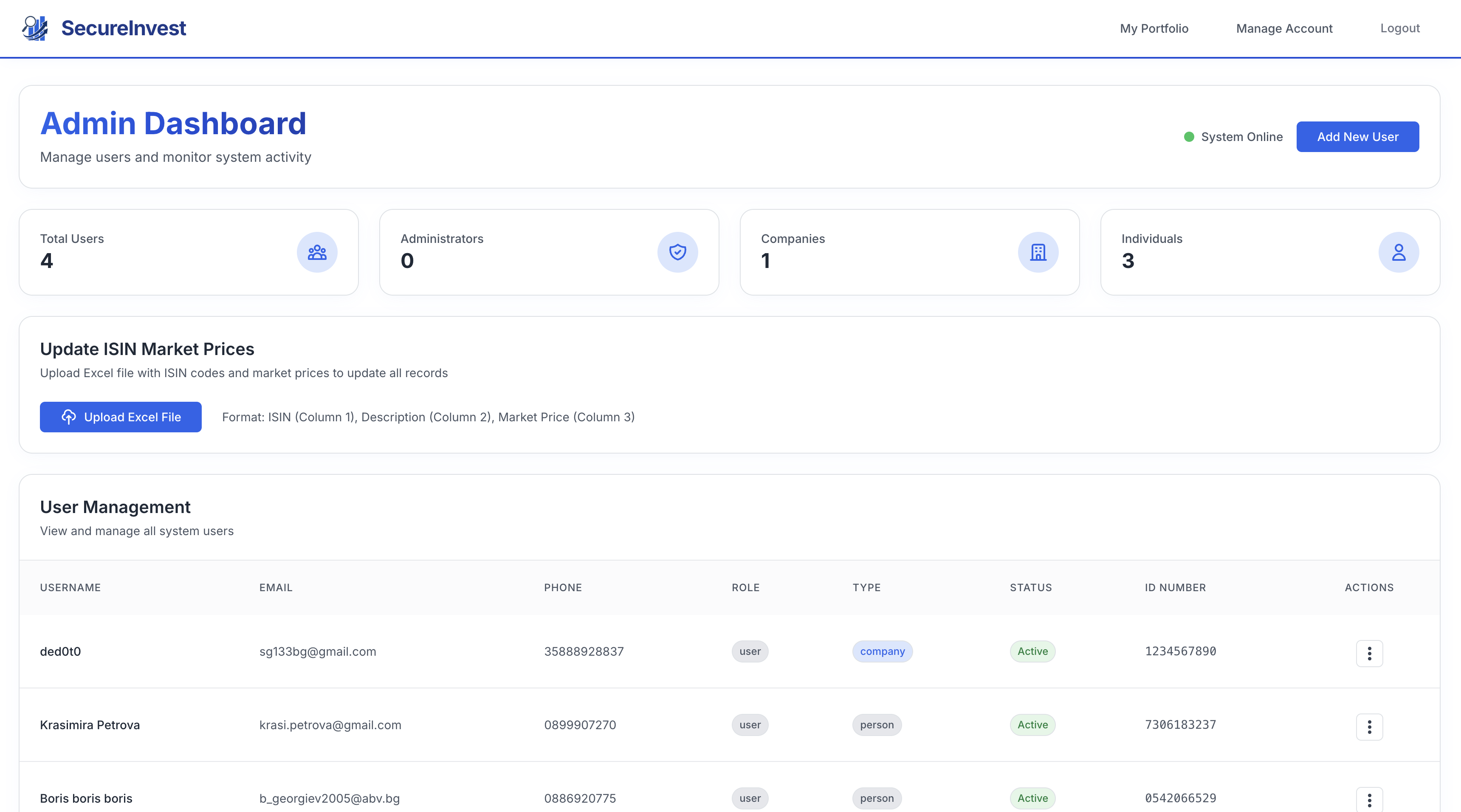This screenshot has width=1461, height=812.
Task: Click email krasi.petrova@gmail.com
Action: (x=330, y=725)
